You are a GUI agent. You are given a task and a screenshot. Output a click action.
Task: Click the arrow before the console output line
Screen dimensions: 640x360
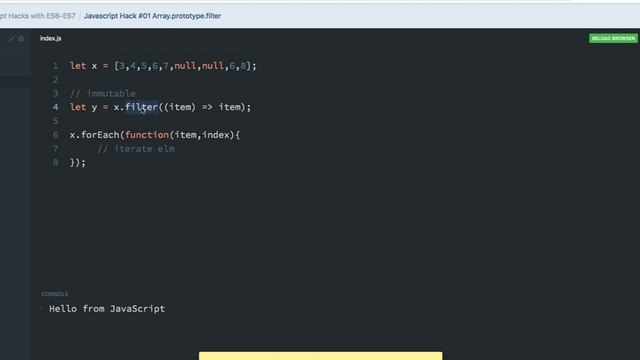point(42,309)
